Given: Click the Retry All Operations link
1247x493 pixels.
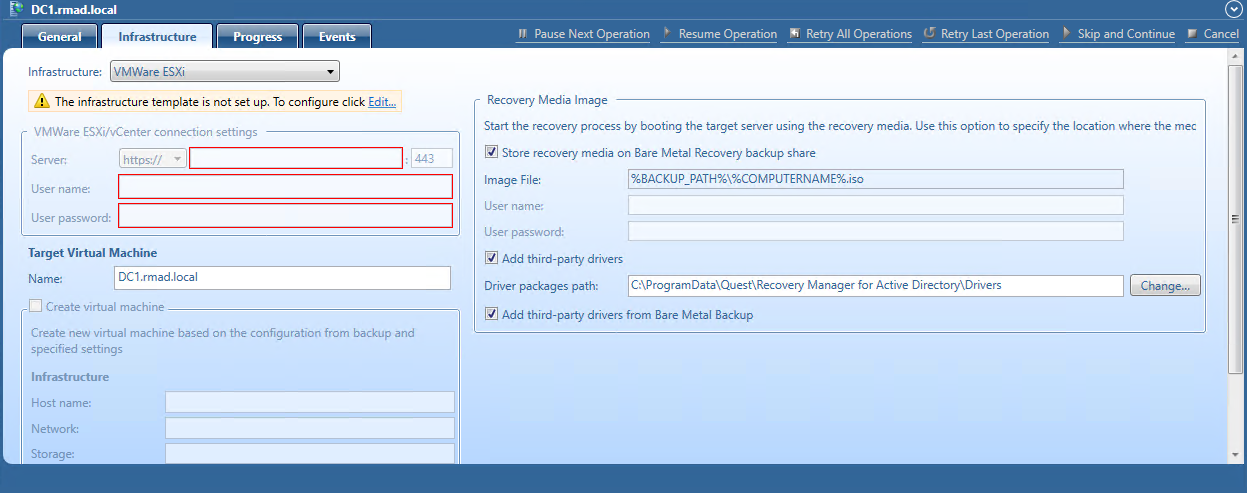Looking at the screenshot, I should 859,34.
